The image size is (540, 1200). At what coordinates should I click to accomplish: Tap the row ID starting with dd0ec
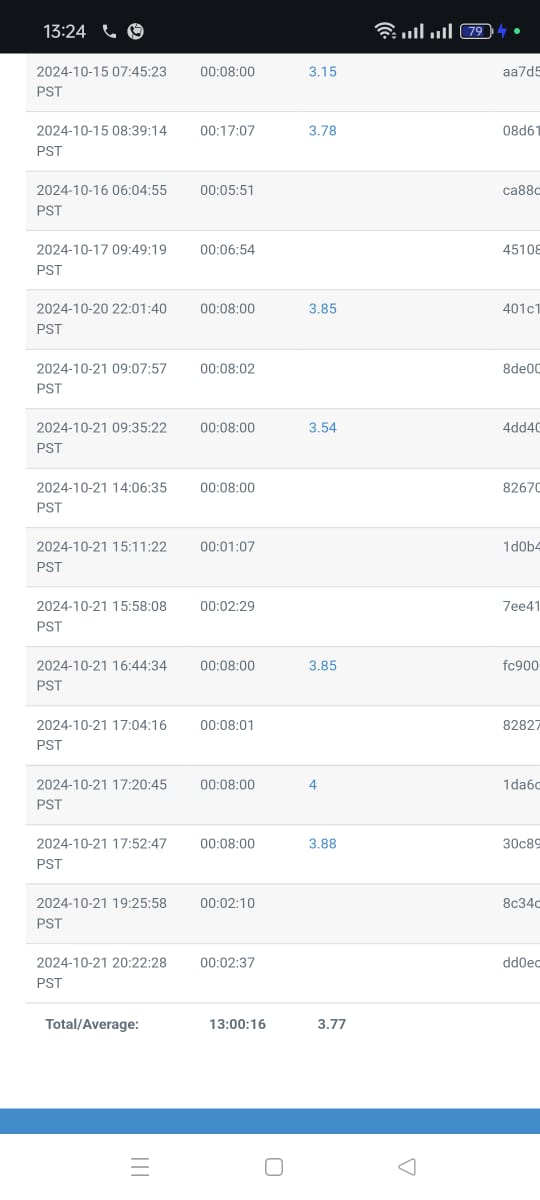(x=521, y=963)
